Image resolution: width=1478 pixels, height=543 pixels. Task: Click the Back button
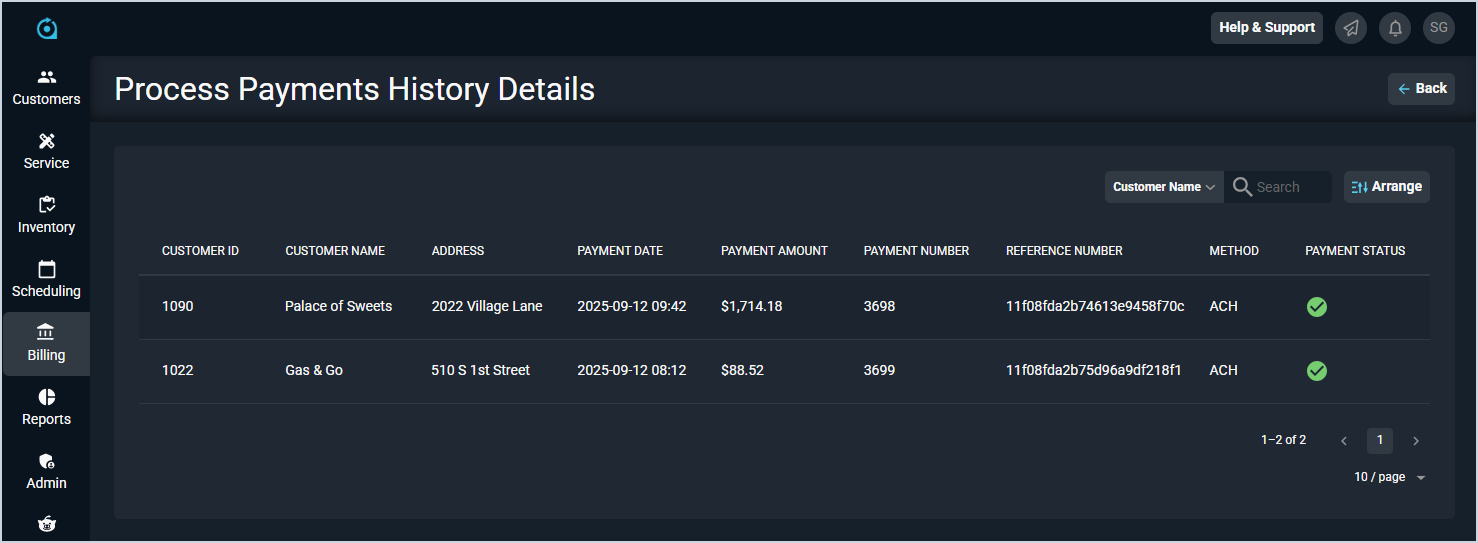point(1421,89)
